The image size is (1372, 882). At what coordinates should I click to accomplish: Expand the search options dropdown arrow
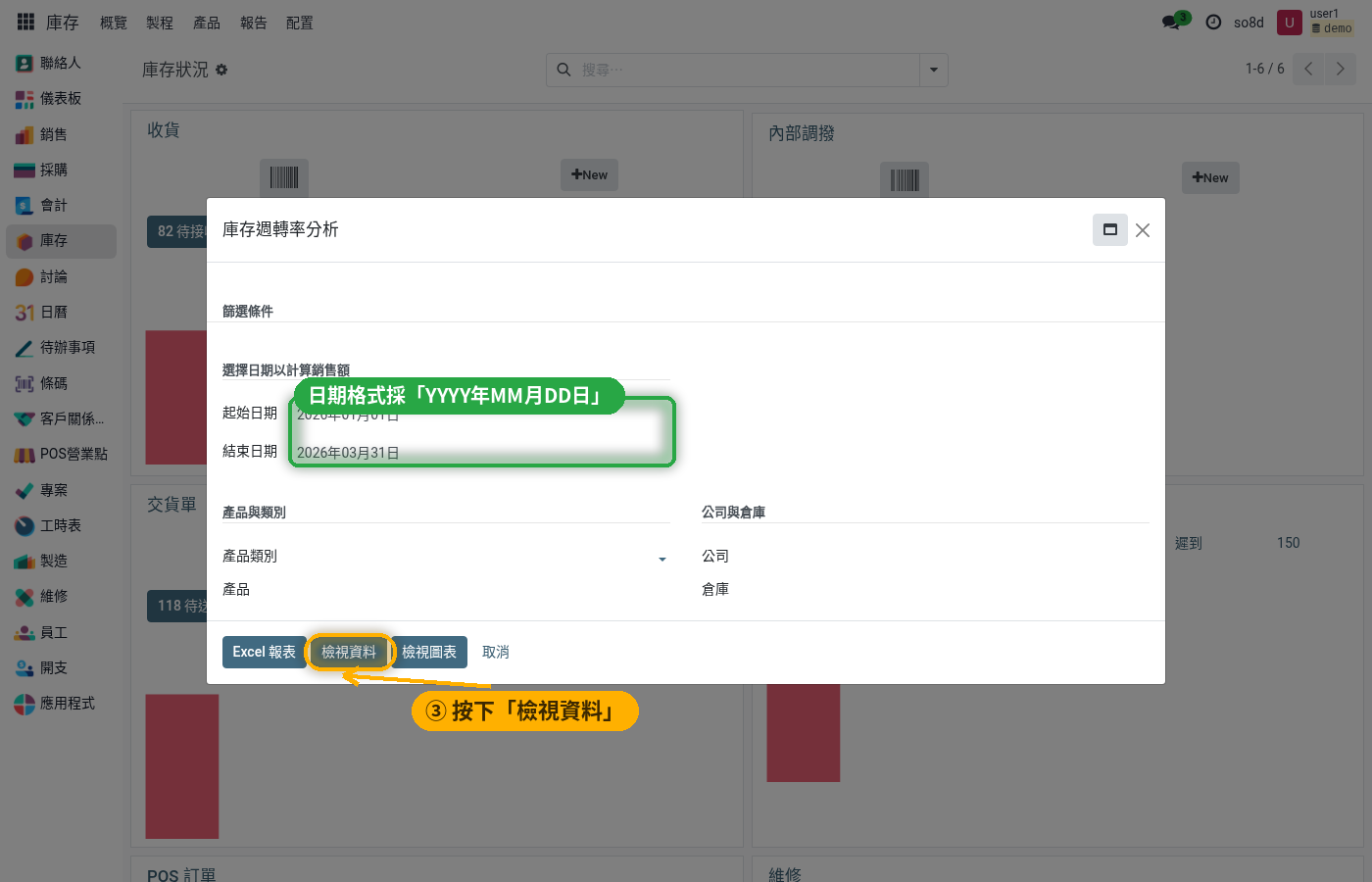[934, 70]
